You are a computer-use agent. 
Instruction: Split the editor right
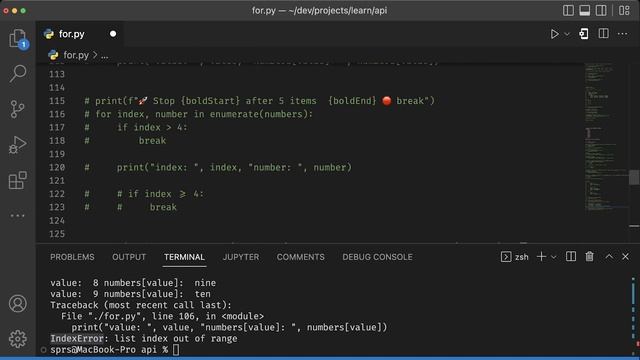(603, 33)
